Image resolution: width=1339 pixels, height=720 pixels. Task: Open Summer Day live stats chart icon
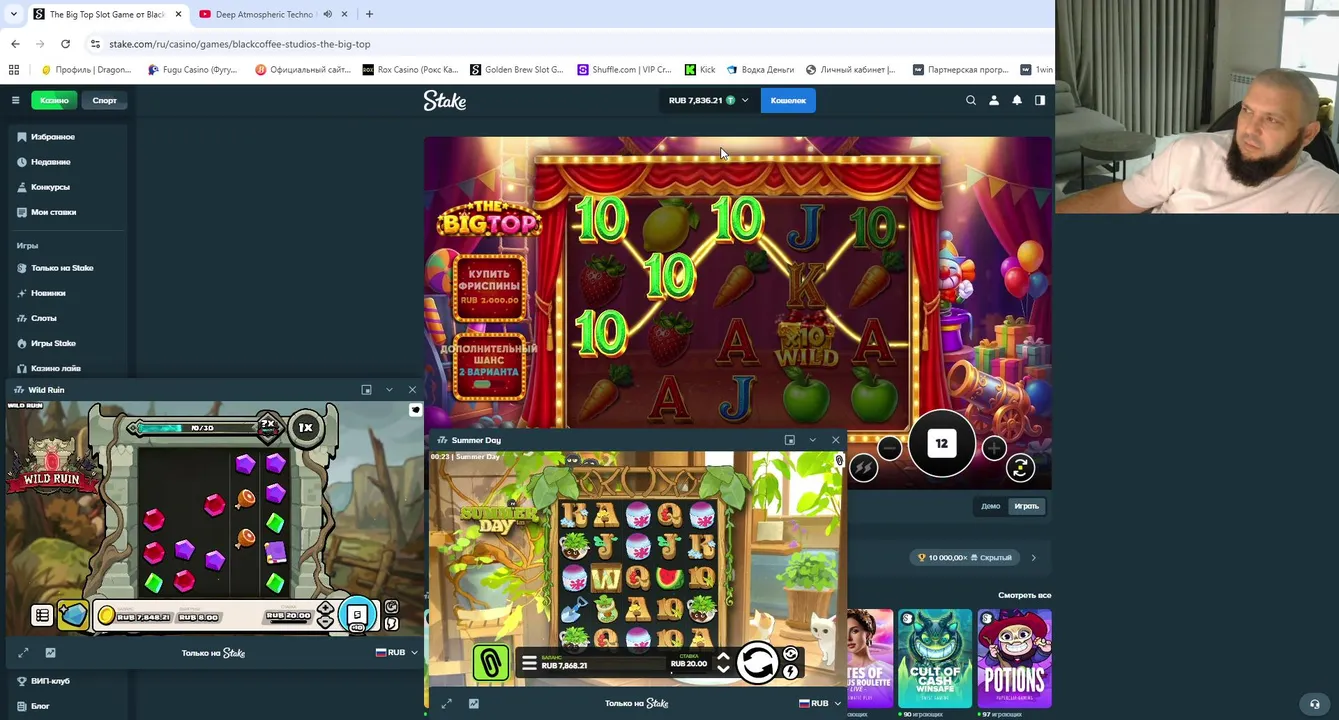point(474,704)
